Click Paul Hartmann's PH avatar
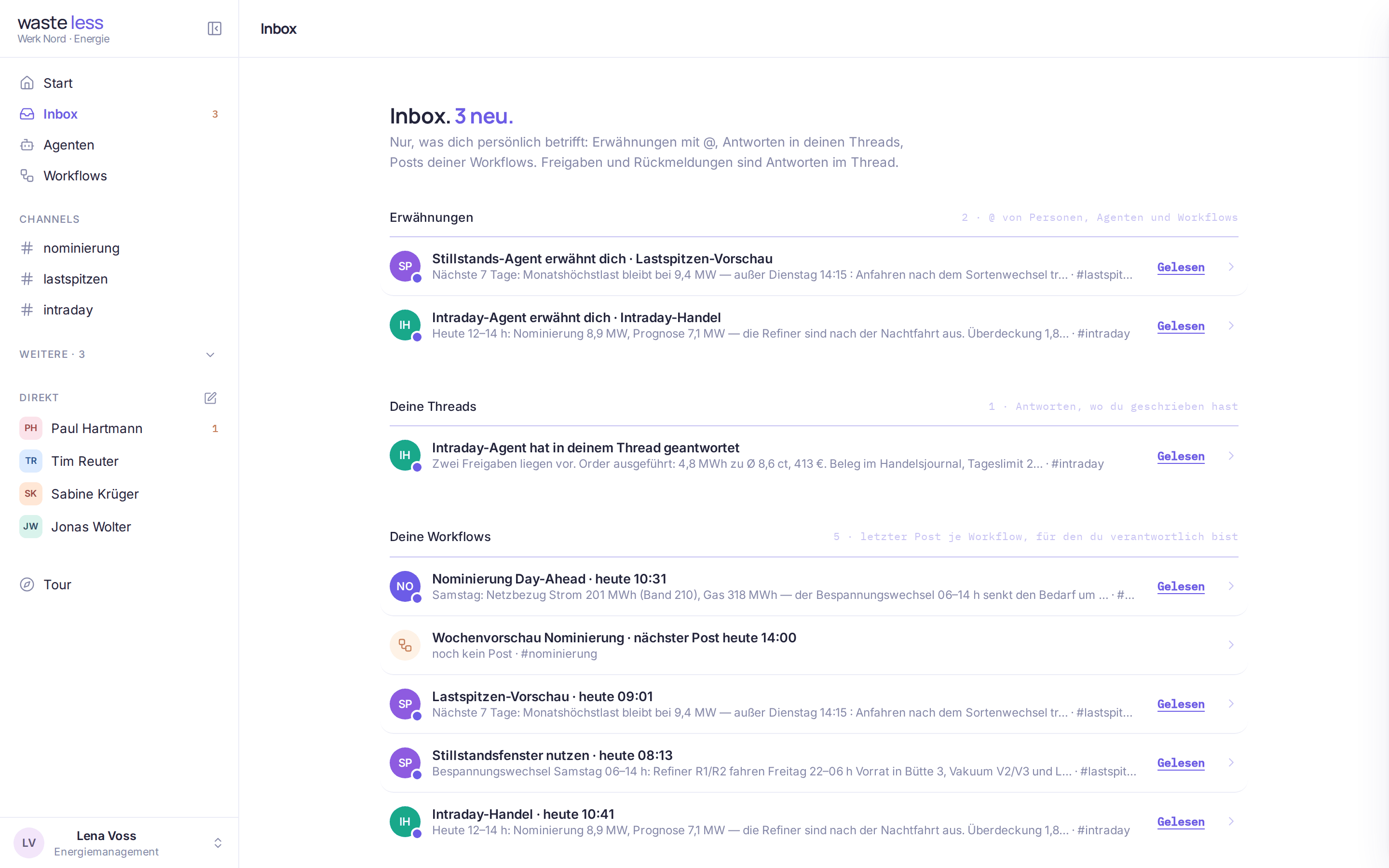The width and height of the screenshot is (1389, 868). [31, 428]
